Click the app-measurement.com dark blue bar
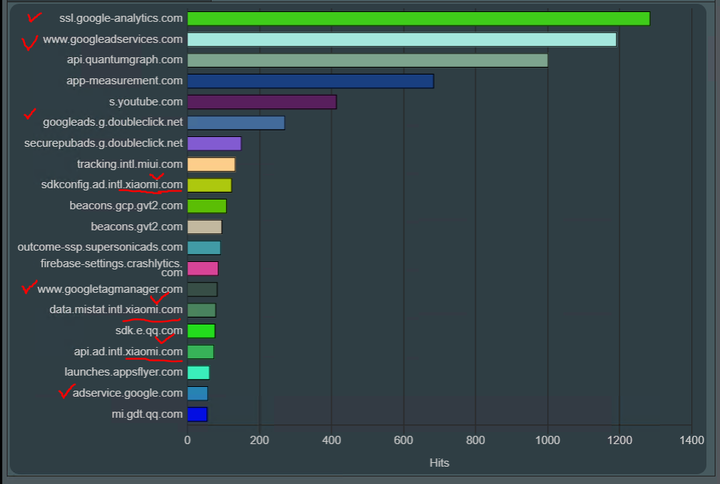The width and height of the screenshot is (720, 484). [310, 81]
